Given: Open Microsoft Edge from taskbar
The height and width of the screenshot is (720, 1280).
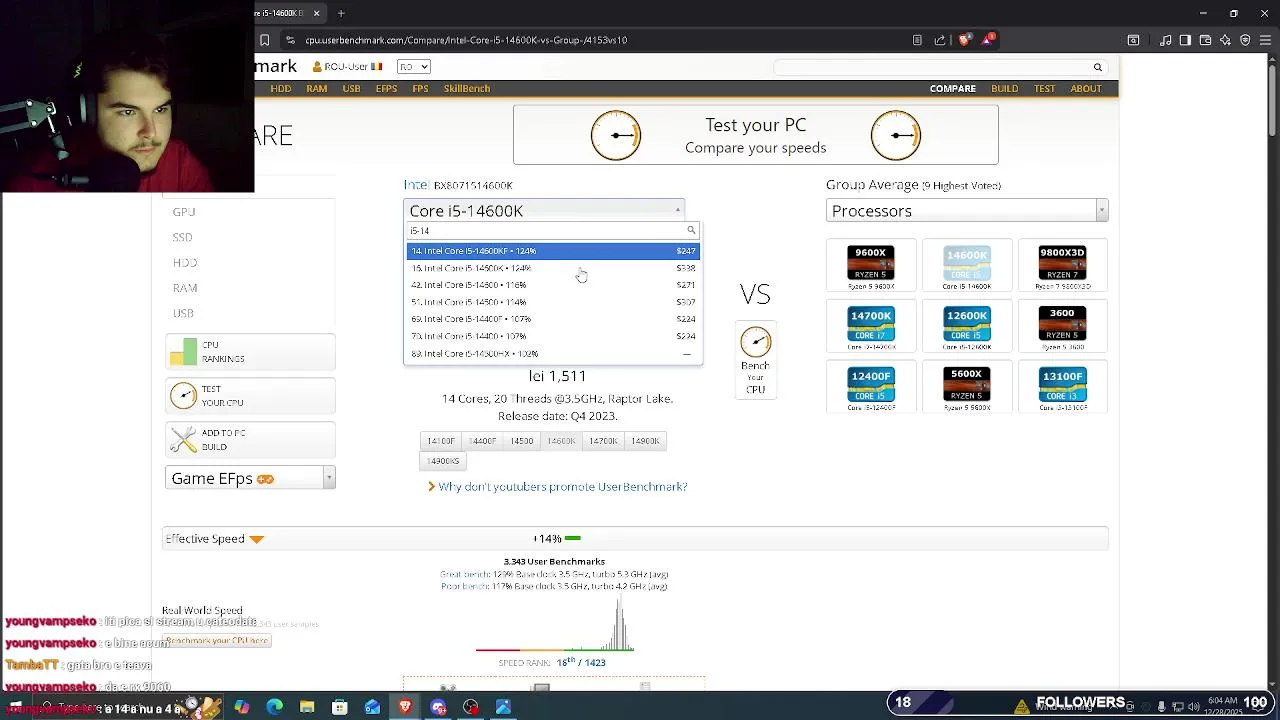Looking at the screenshot, I should [x=275, y=707].
